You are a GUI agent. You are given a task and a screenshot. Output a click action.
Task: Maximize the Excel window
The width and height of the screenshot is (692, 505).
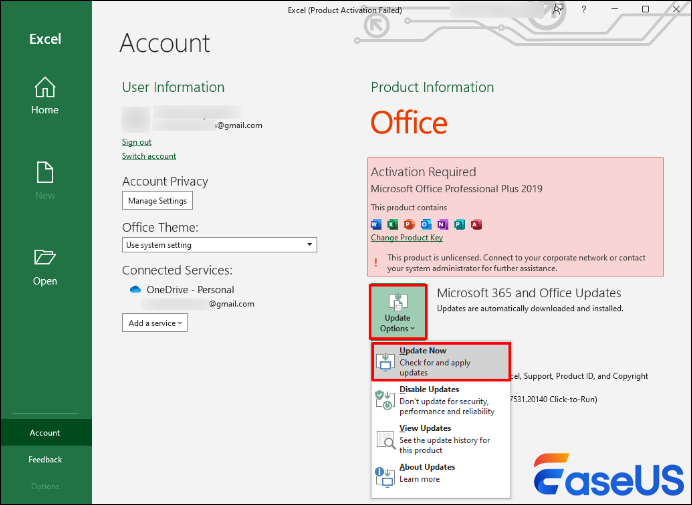(x=645, y=9)
